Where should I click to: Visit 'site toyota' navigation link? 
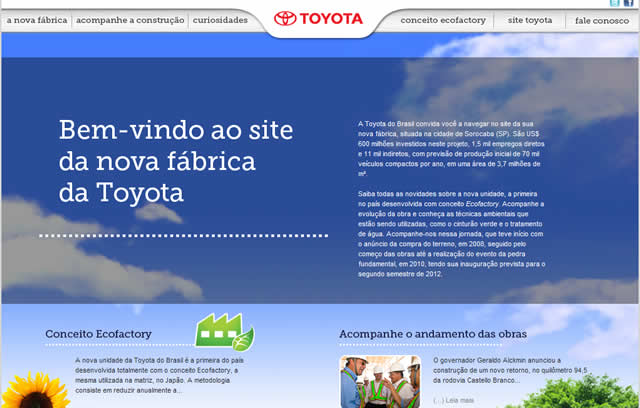tap(529, 20)
